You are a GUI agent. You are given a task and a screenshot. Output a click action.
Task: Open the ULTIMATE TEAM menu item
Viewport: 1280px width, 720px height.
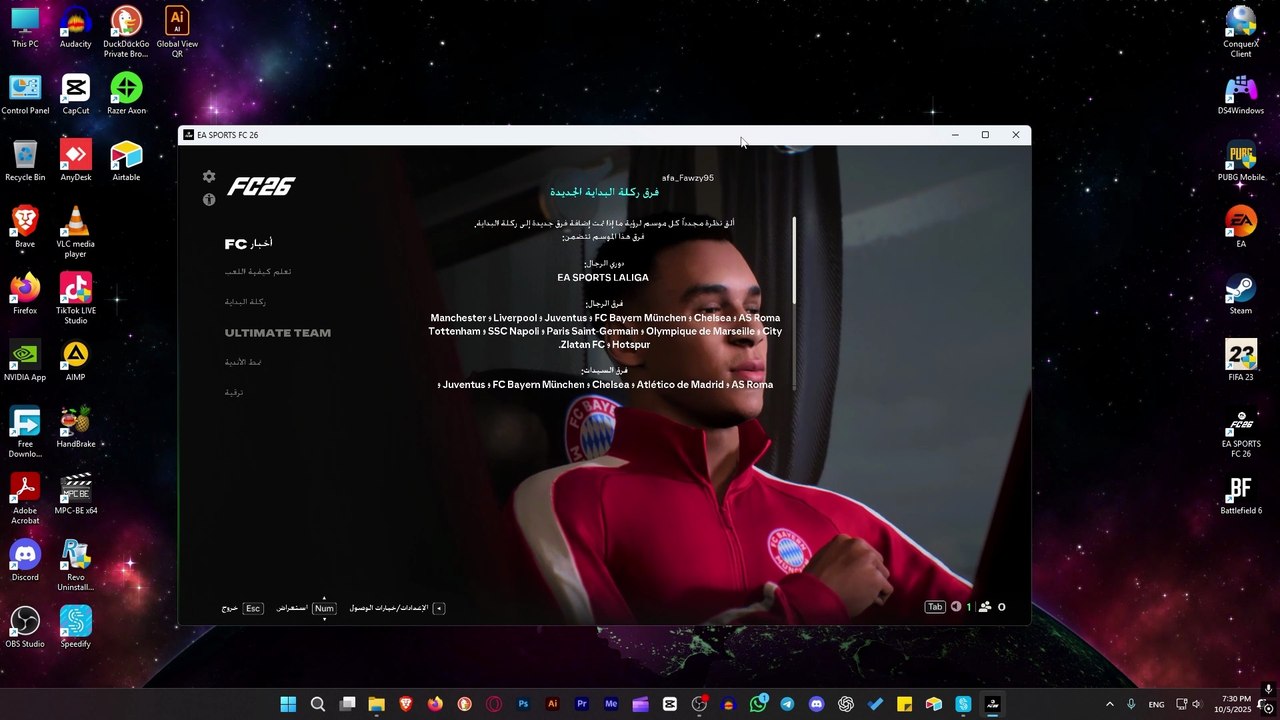click(x=277, y=333)
